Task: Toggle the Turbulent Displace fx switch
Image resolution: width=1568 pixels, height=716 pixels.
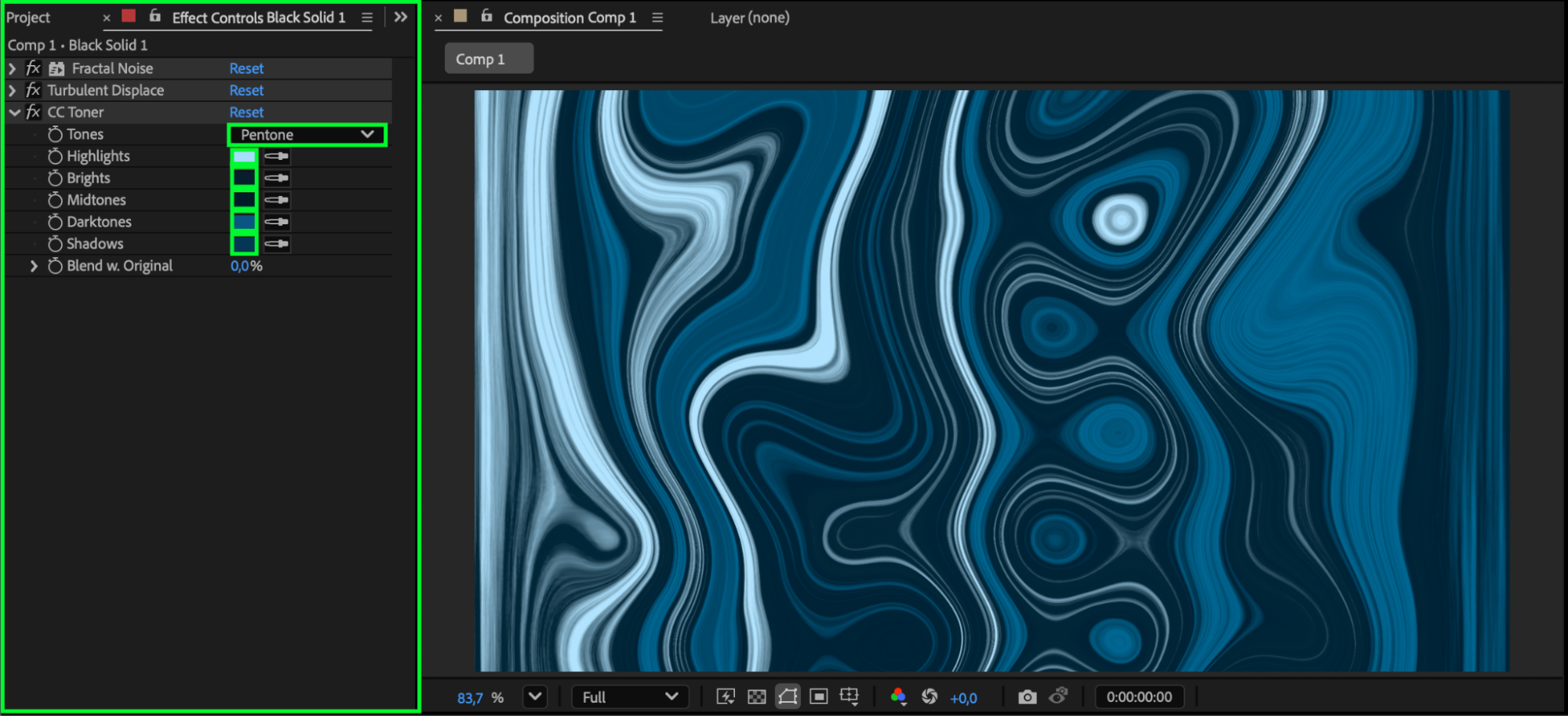Action: (33, 90)
